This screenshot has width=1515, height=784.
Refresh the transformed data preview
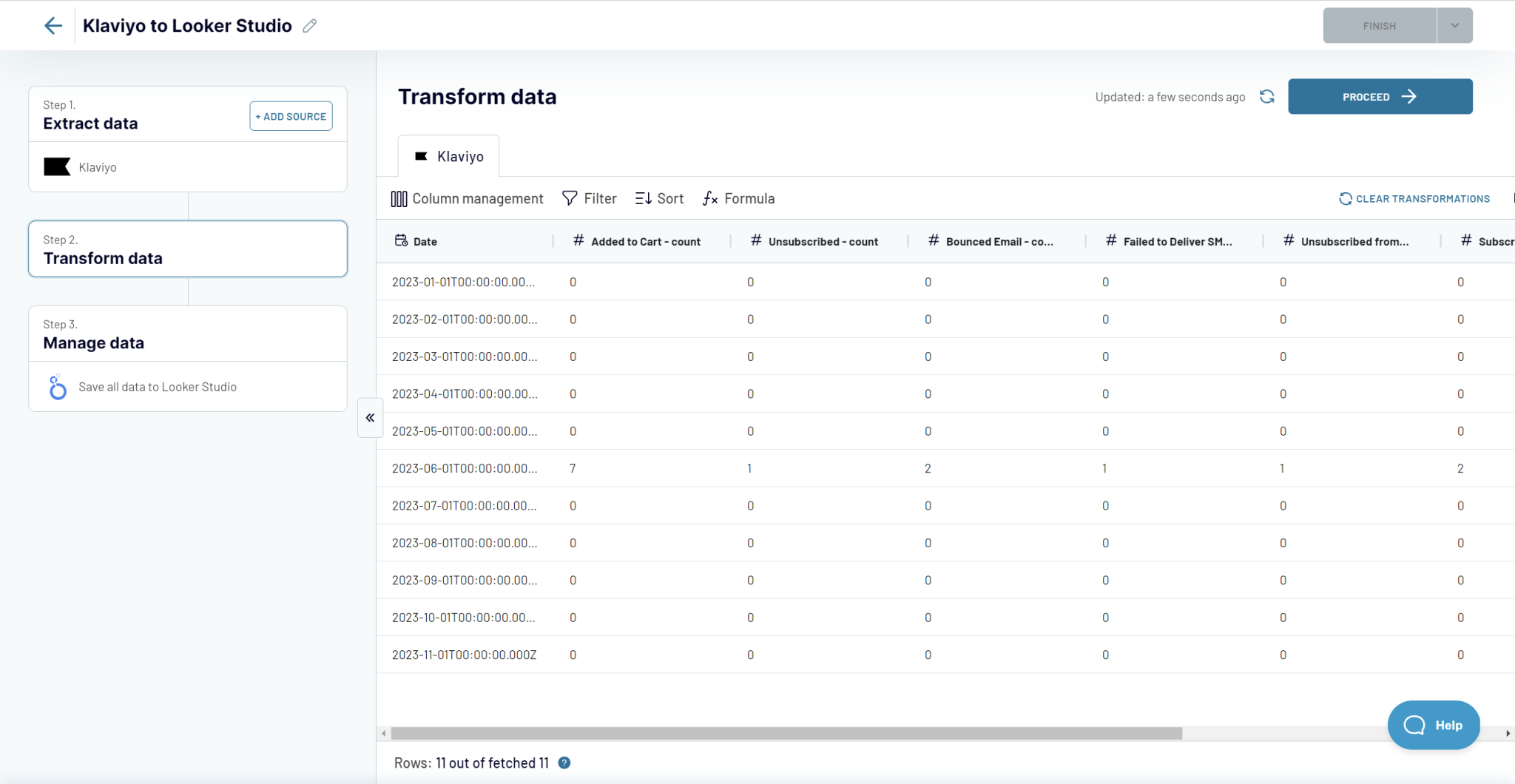[1266, 97]
